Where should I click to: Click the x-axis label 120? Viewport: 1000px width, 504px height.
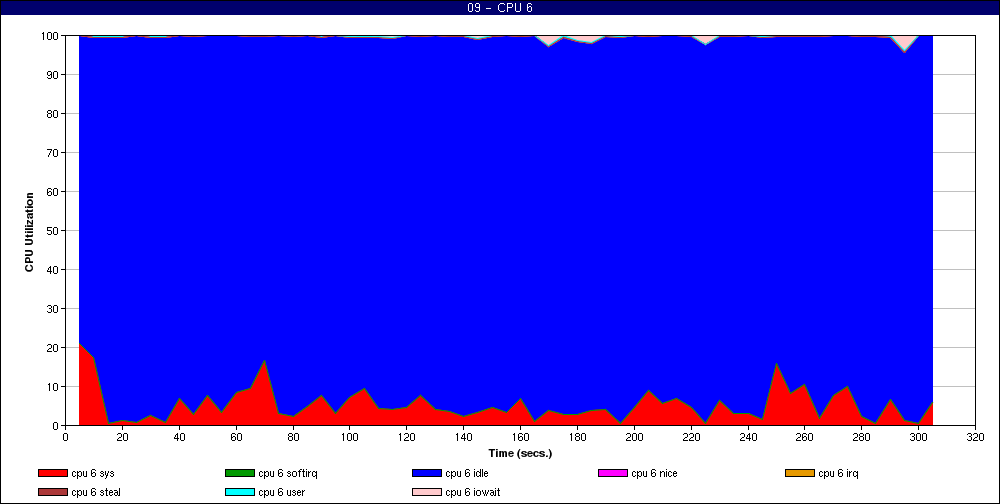click(406, 437)
